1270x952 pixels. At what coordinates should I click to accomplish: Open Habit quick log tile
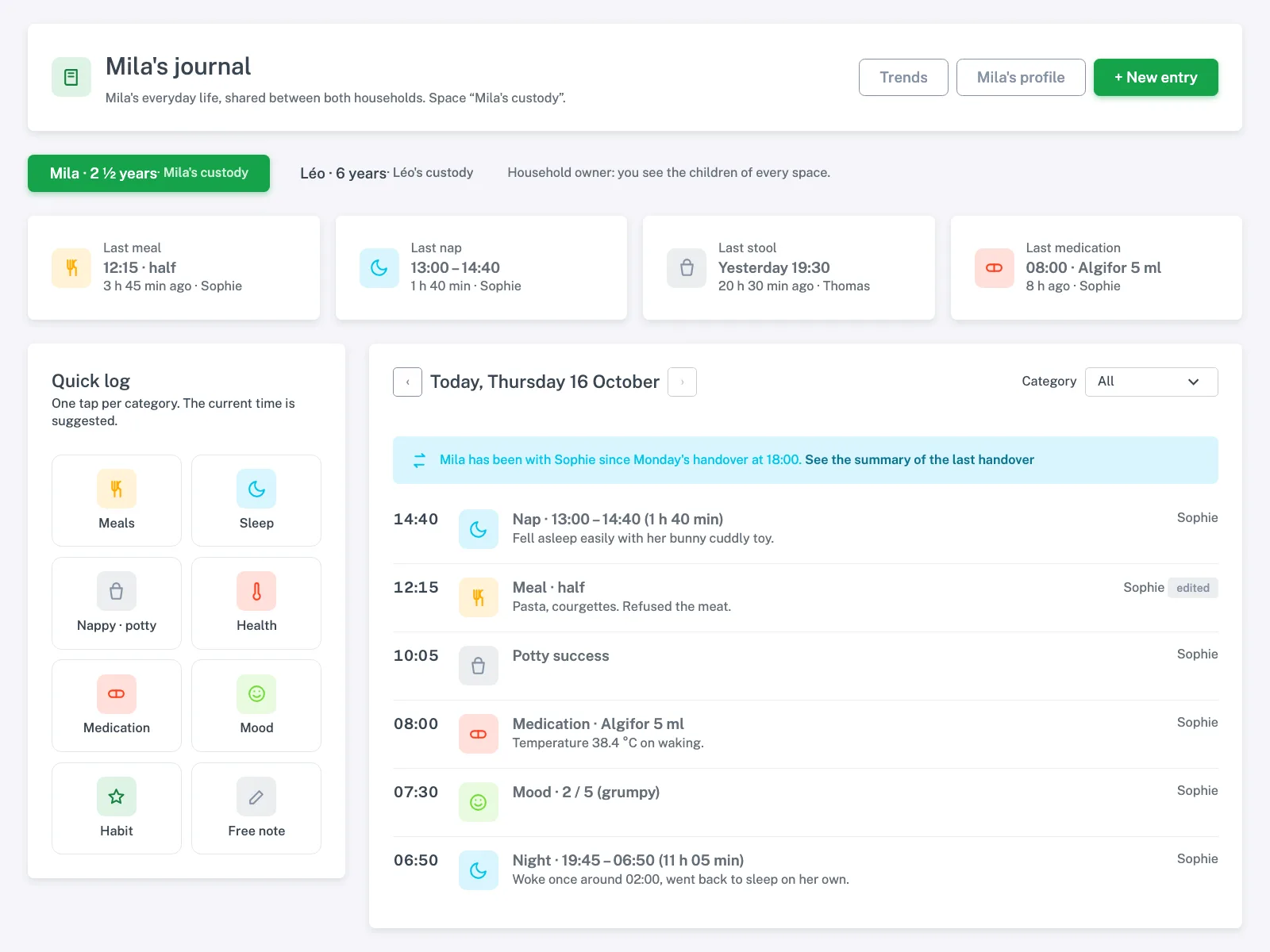117,808
